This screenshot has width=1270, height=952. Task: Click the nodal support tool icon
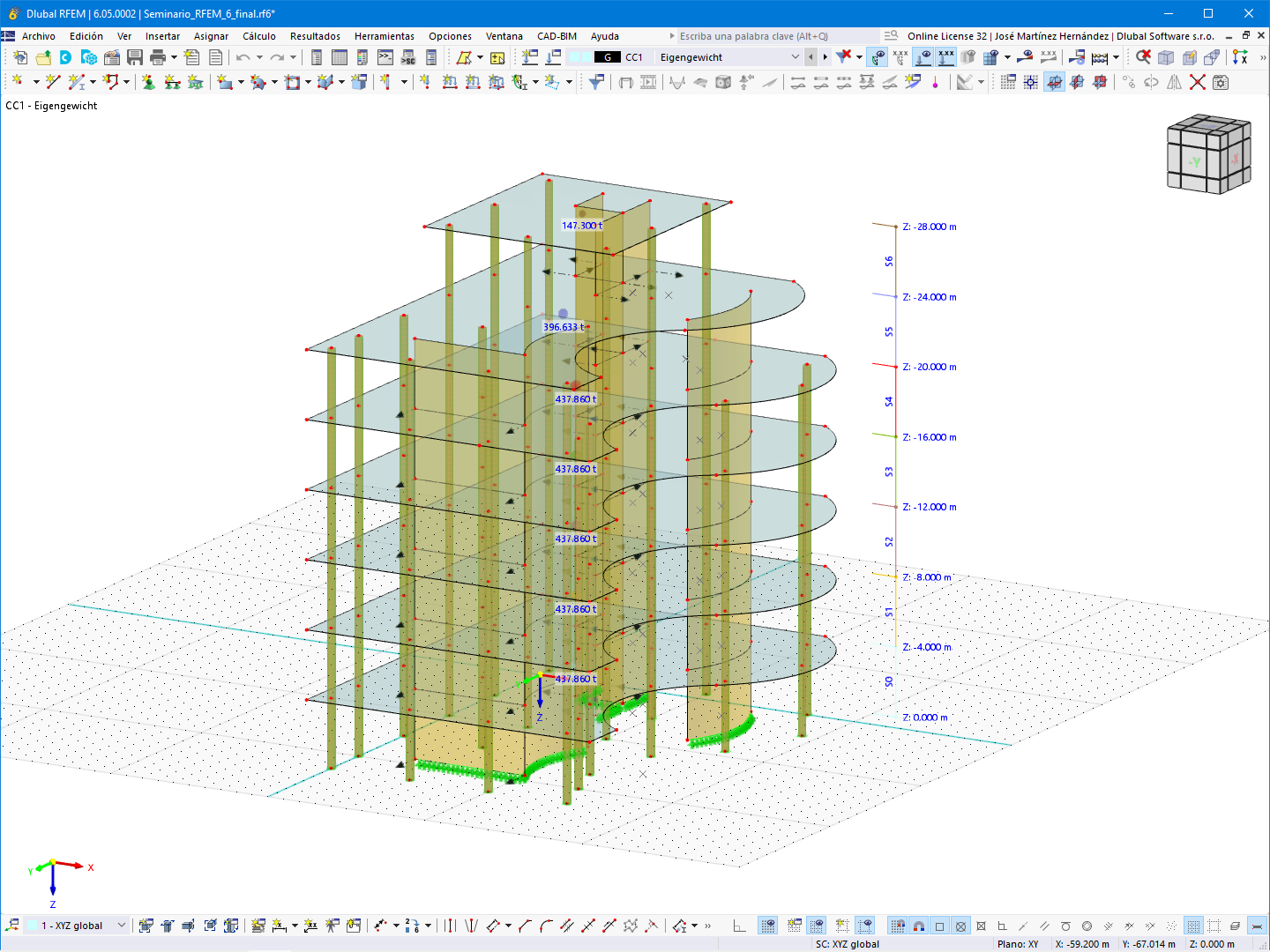point(148,82)
